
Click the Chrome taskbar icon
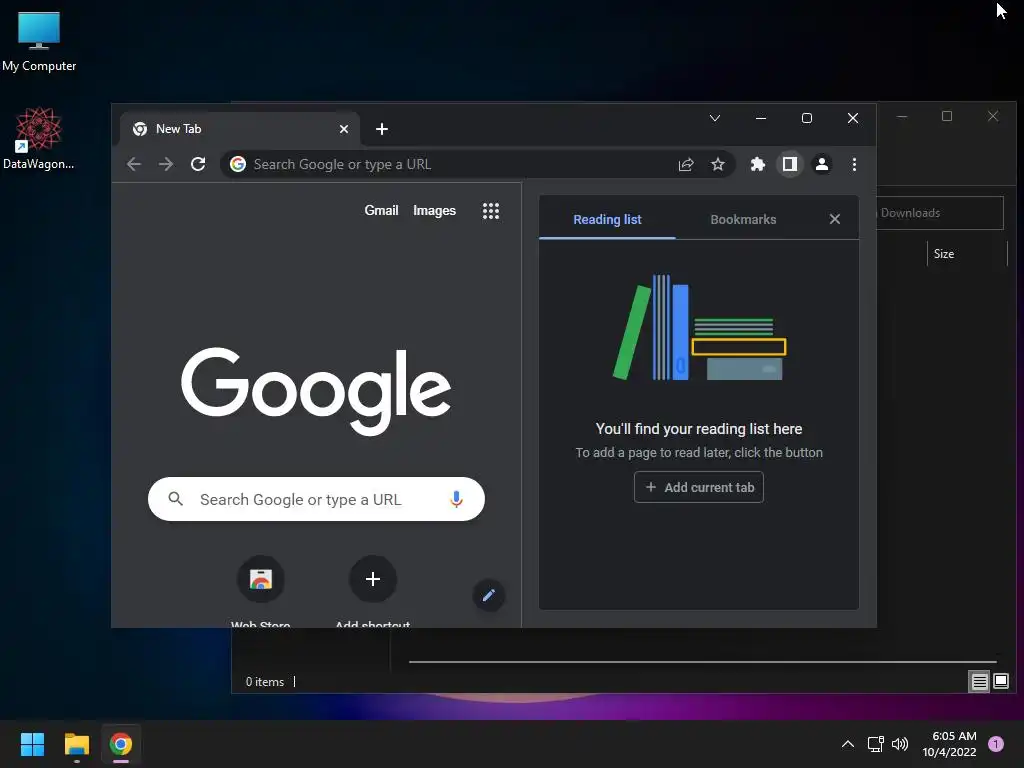click(x=121, y=744)
